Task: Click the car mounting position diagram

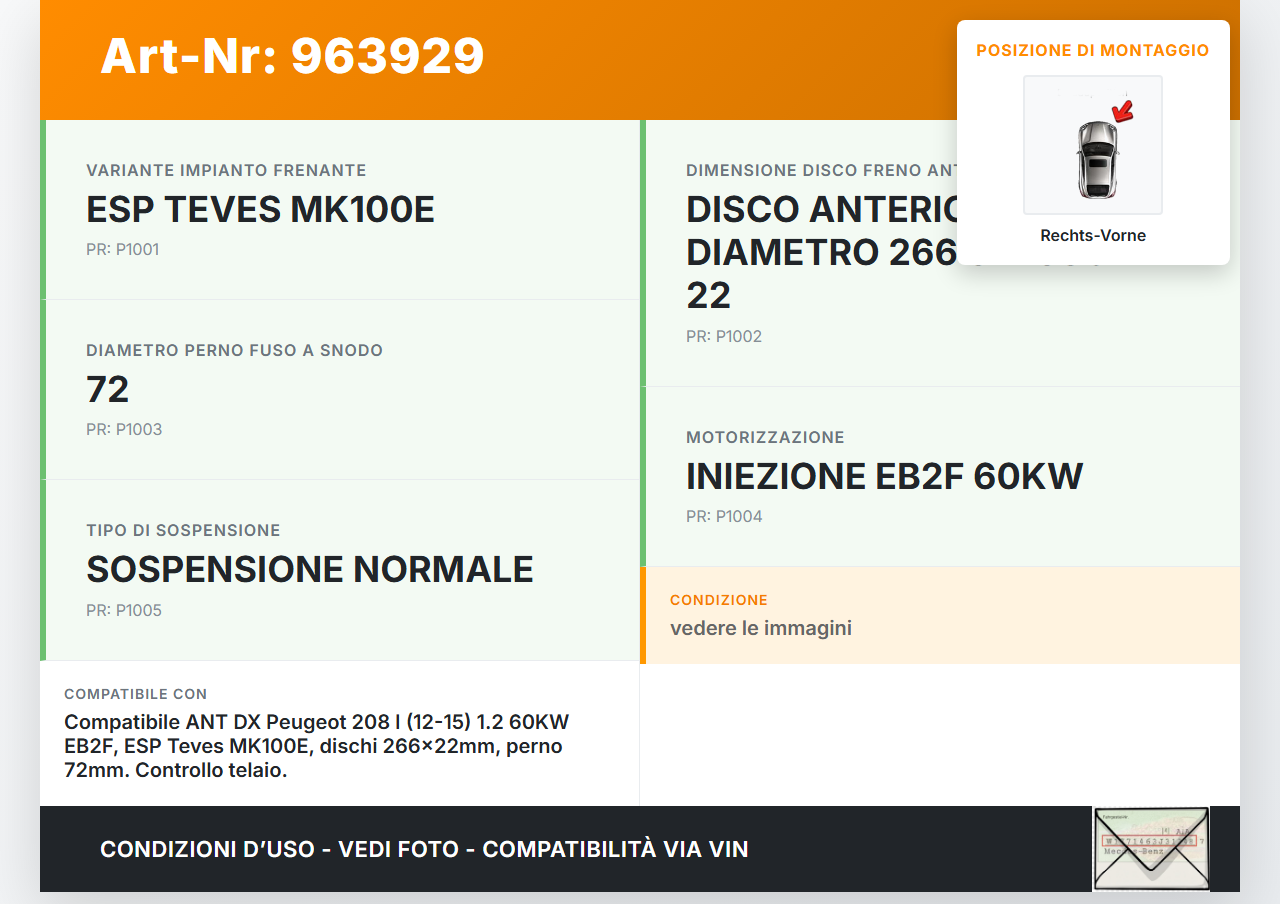Action: [x=1092, y=144]
